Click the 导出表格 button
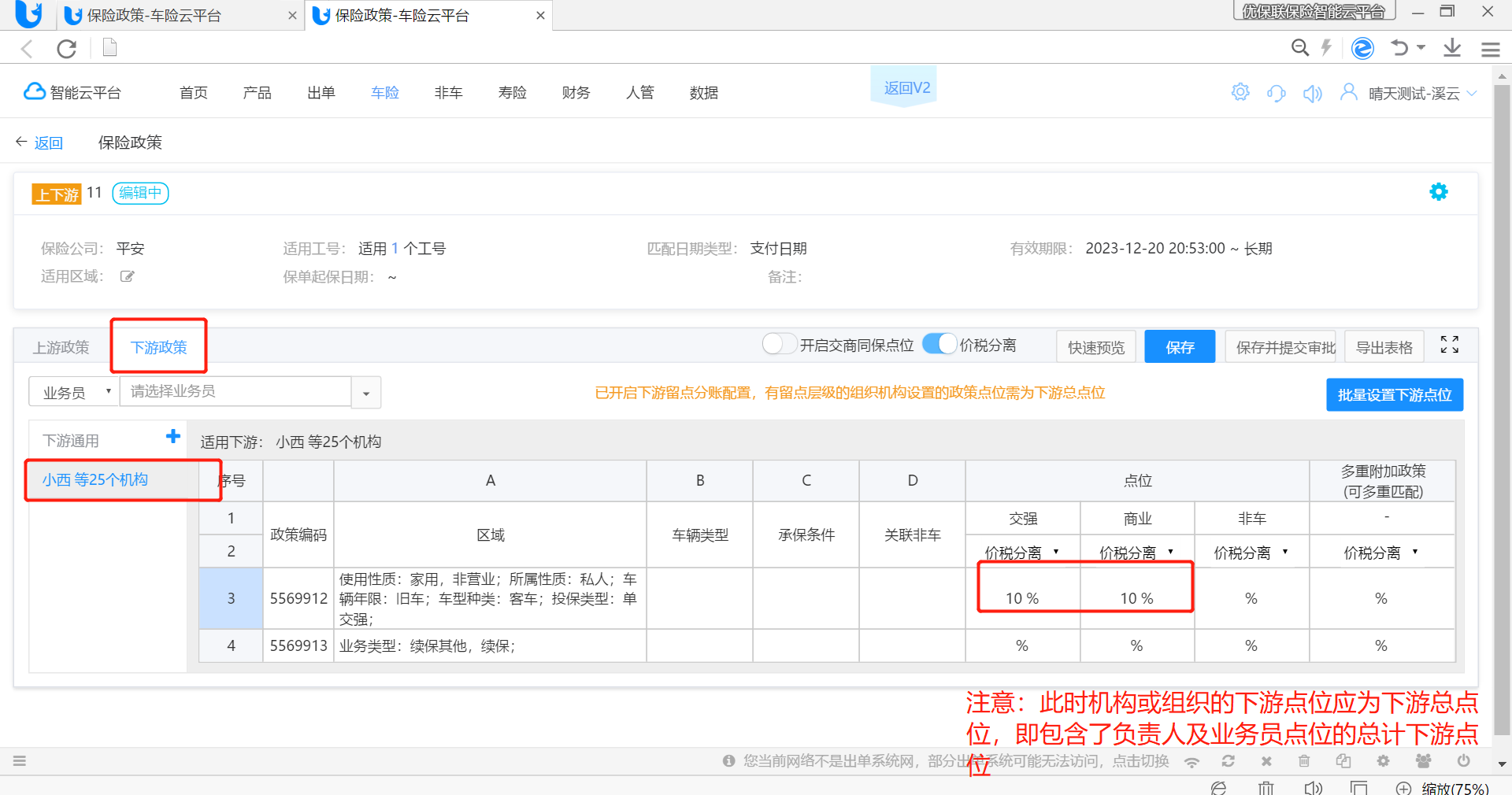1512x795 pixels. (x=1384, y=347)
